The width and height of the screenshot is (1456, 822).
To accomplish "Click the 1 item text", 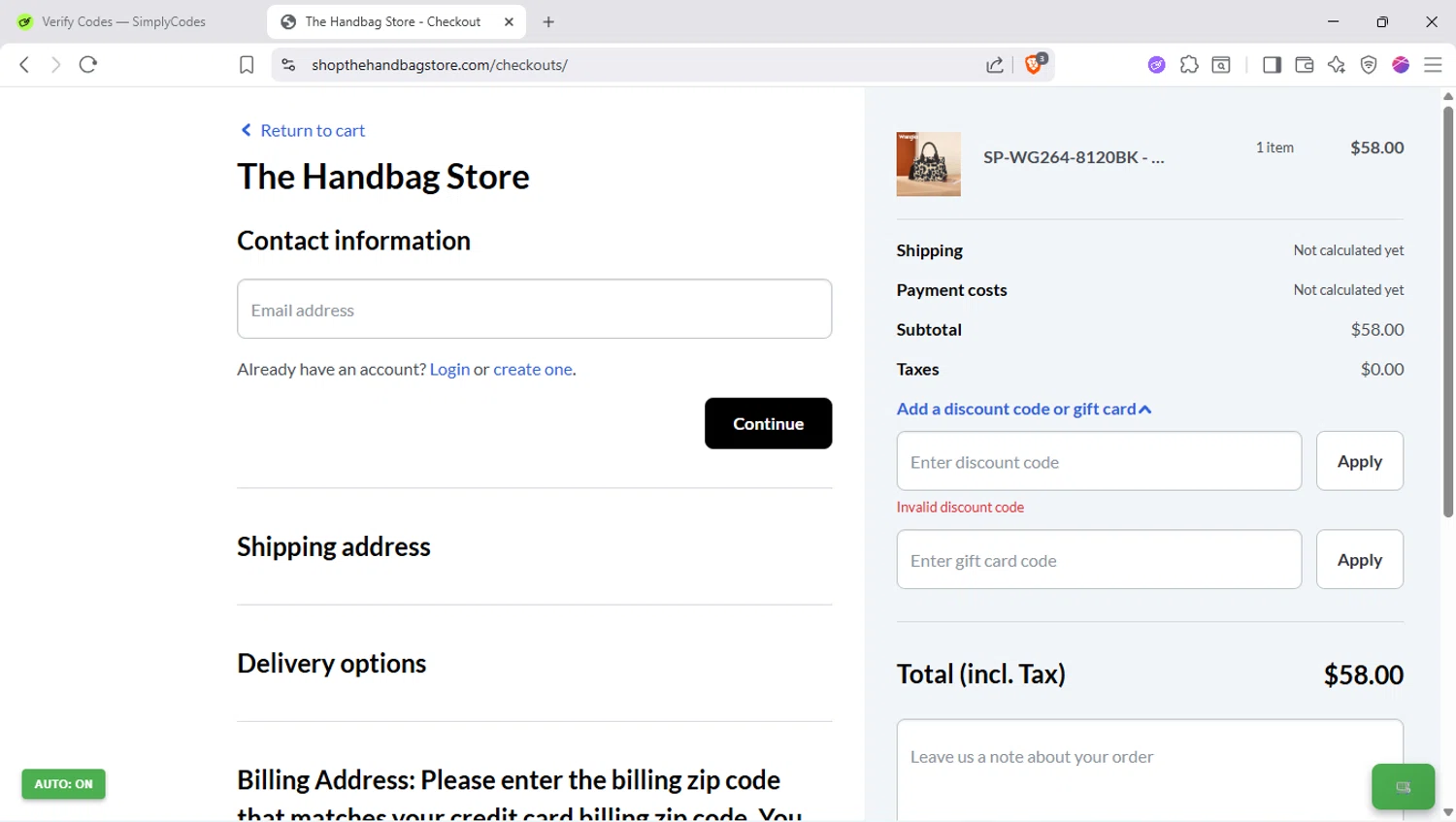I will [x=1274, y=148].
